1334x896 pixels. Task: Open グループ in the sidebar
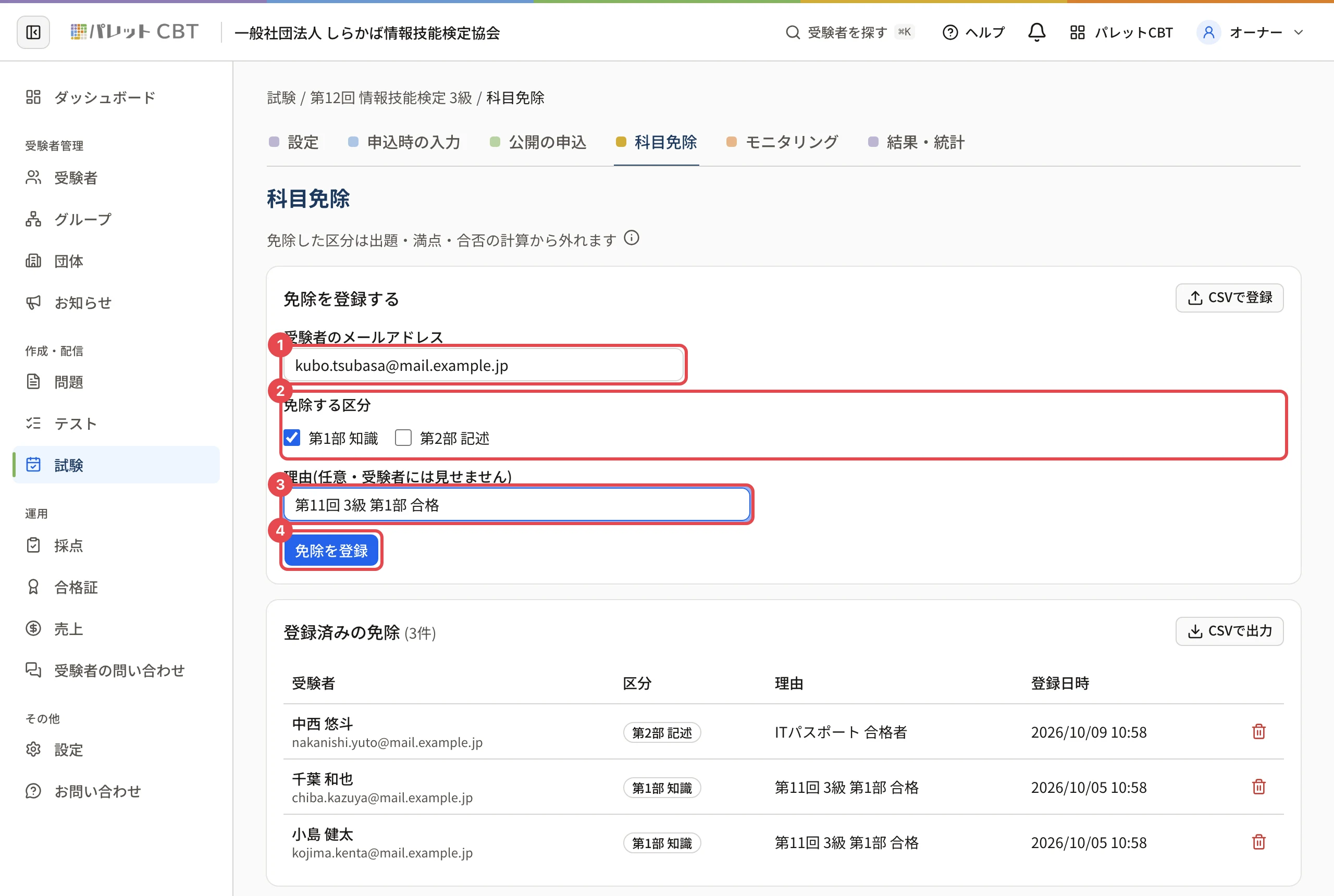click(116, 219)
